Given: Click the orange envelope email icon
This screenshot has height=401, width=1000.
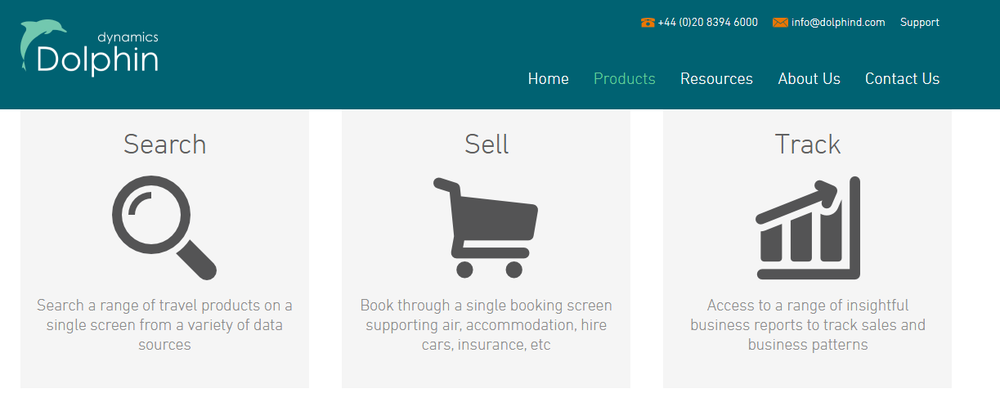Looking at the screenshot, I should point(780,22).
